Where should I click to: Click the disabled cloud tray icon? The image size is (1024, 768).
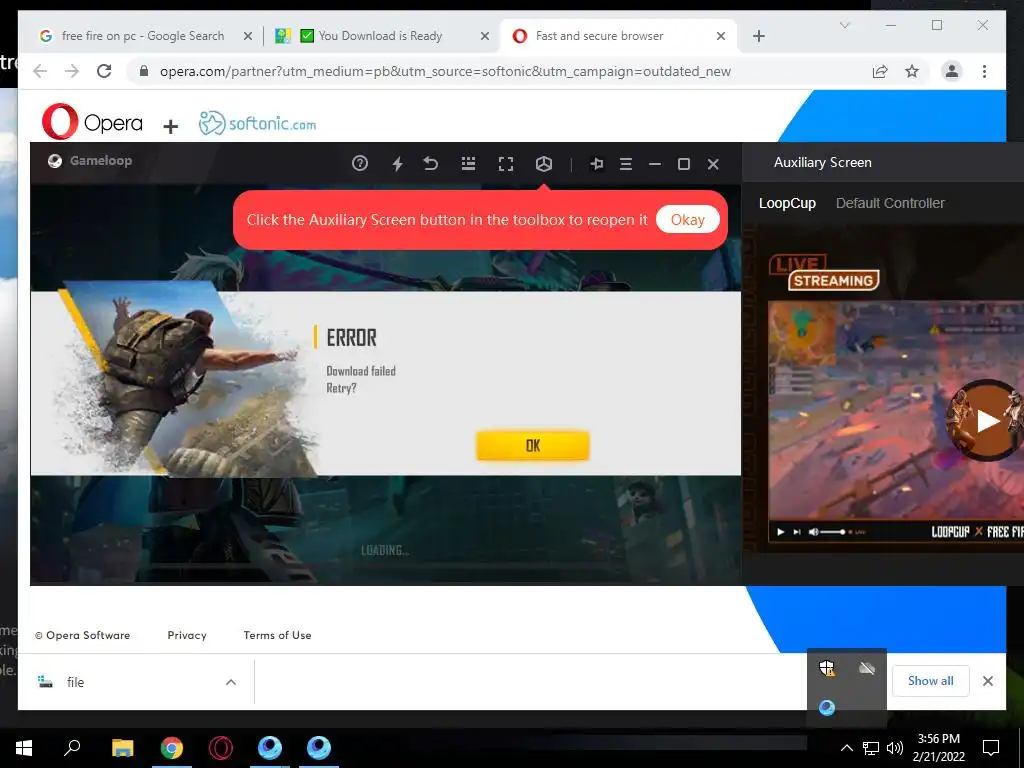(867, 667)
